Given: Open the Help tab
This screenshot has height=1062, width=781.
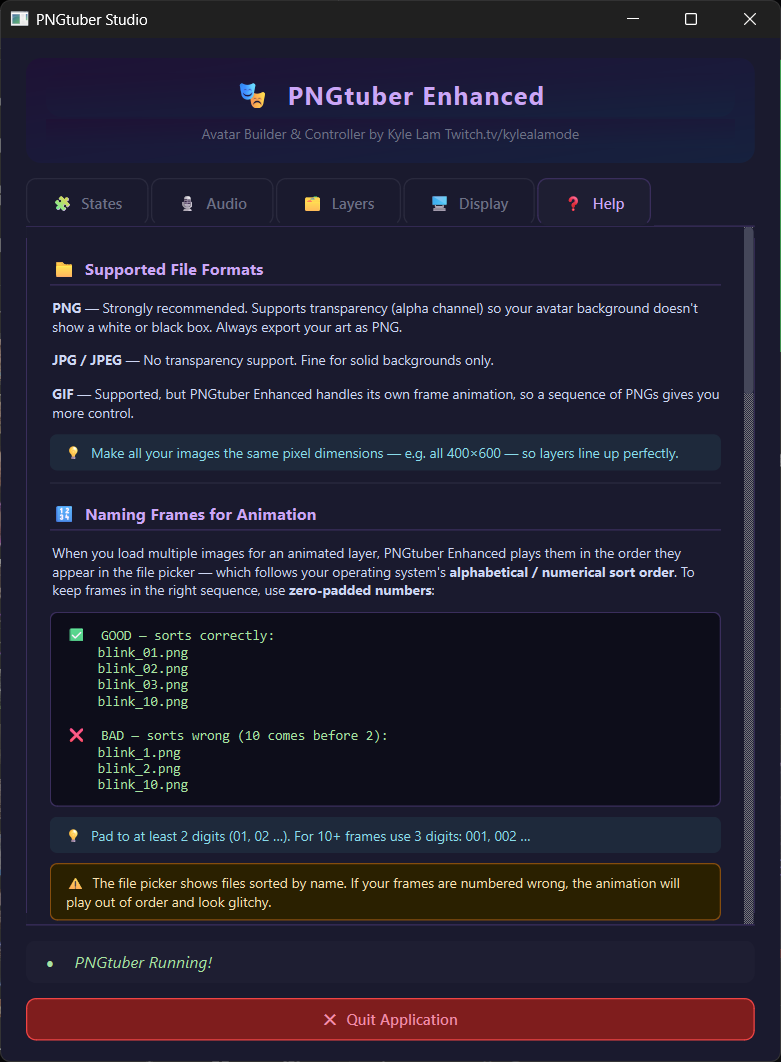Looking at the screenshot, I should [x=594, y=202].
